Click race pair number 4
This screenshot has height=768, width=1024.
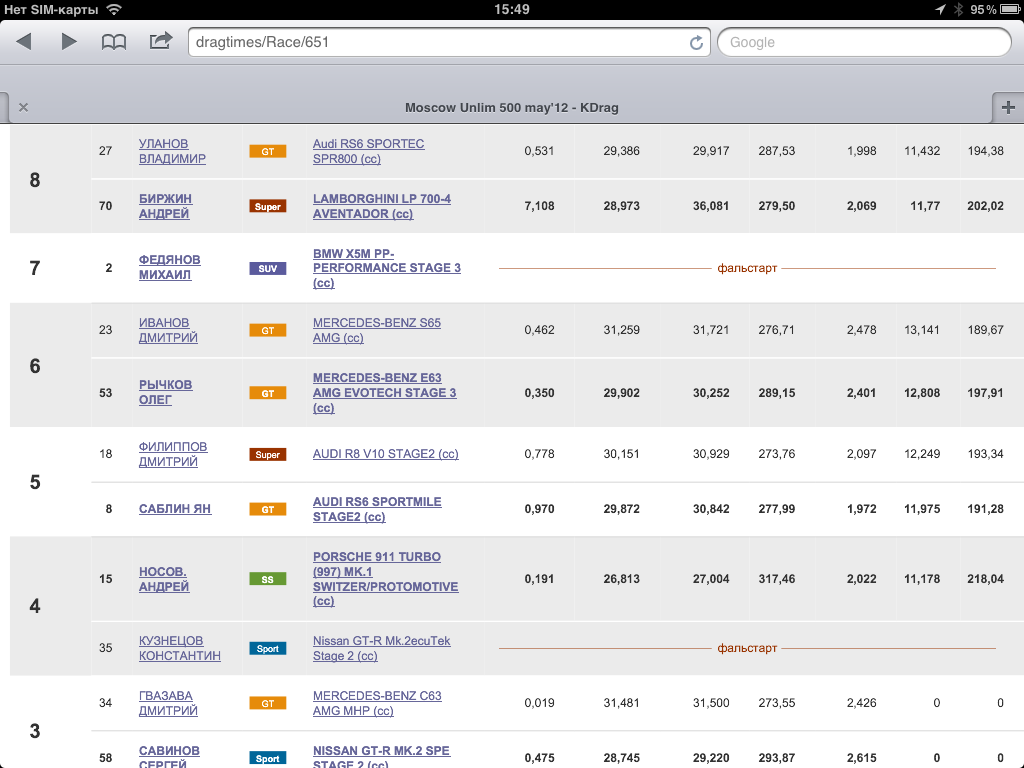35,606
